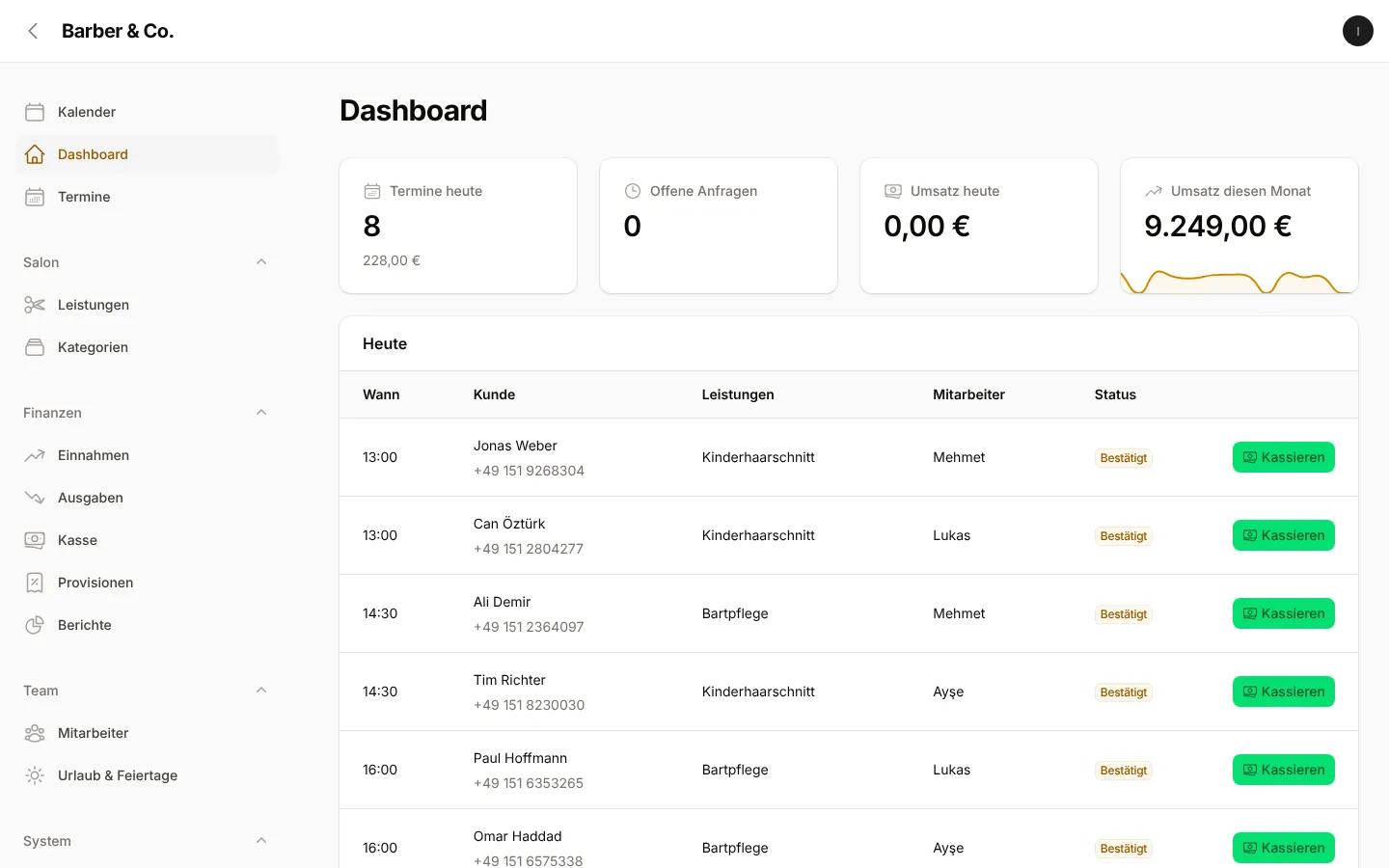Viewport: 1389px width, 868px height.
Task: Collapse the Finanzen section
Action: click(x=261, y=413)
